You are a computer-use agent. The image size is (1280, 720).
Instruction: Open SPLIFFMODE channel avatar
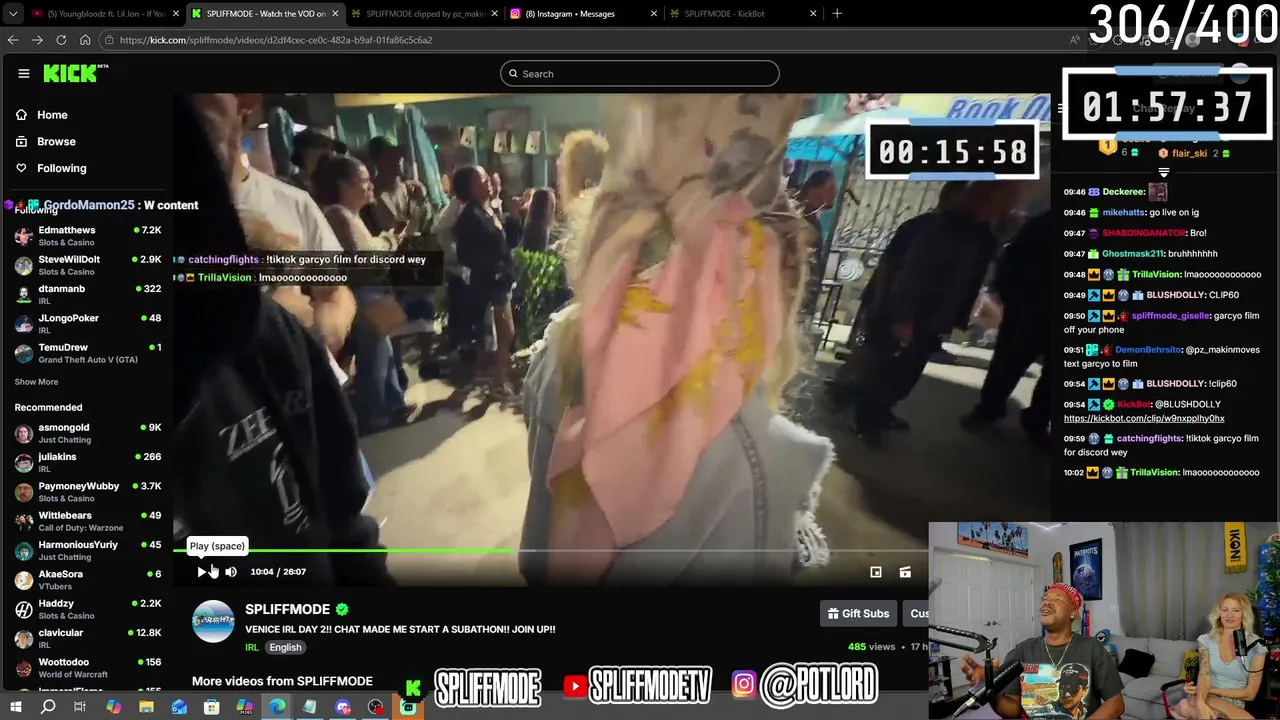click(213, 621)
